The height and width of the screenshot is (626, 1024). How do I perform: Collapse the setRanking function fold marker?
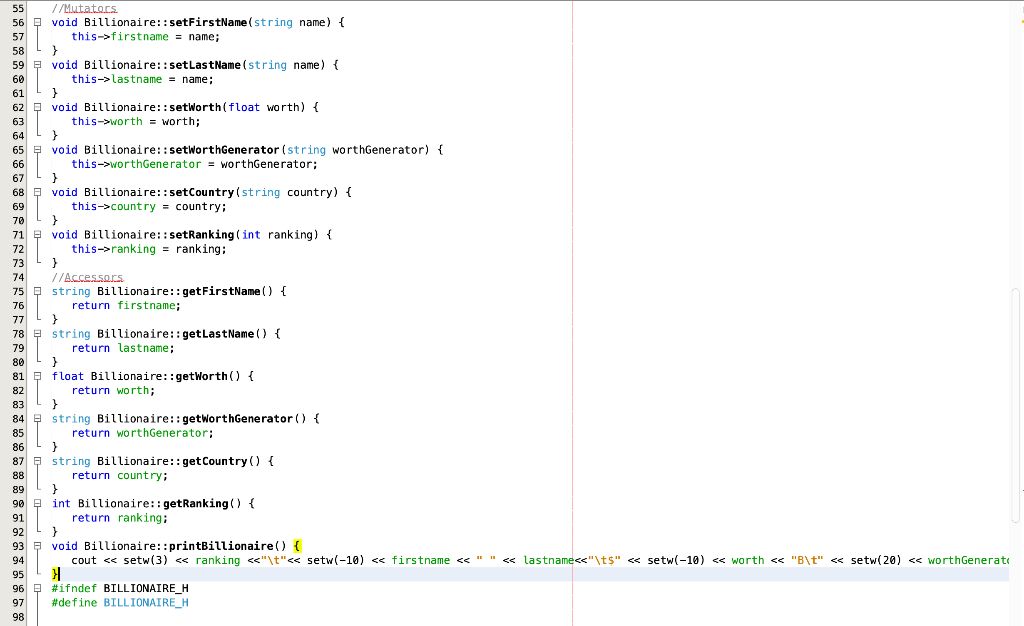[36, 234]
